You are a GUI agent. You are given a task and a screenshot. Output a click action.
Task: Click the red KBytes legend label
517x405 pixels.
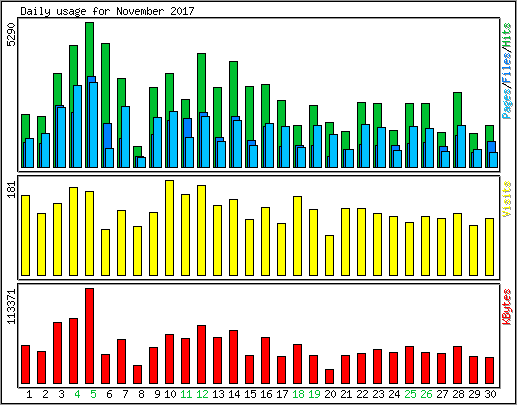pyautogui.click(x=506, y=307)
